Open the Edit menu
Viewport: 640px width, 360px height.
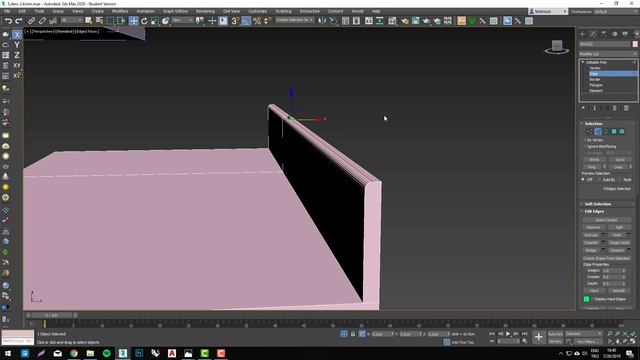click(x=22, y=11)
